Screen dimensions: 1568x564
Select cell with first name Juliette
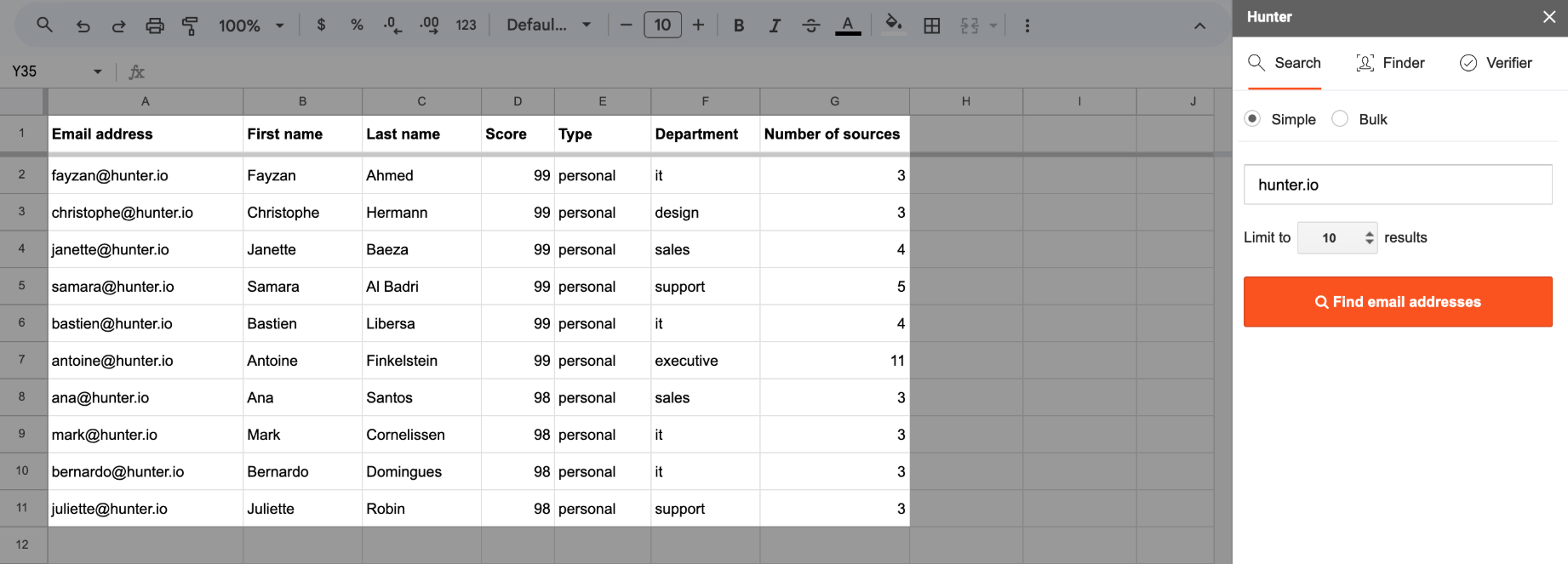click(x=302, y=509)
